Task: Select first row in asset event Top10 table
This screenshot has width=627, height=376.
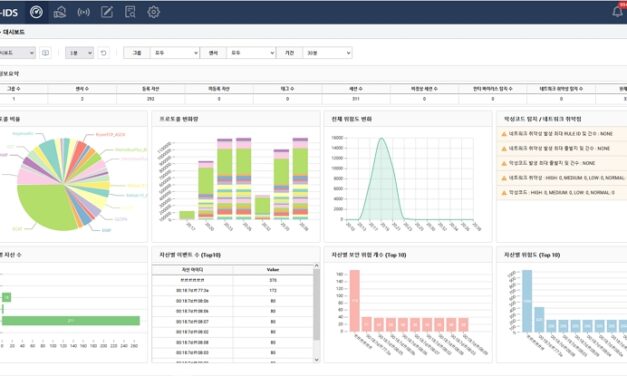Action: [x=232, y=280]
